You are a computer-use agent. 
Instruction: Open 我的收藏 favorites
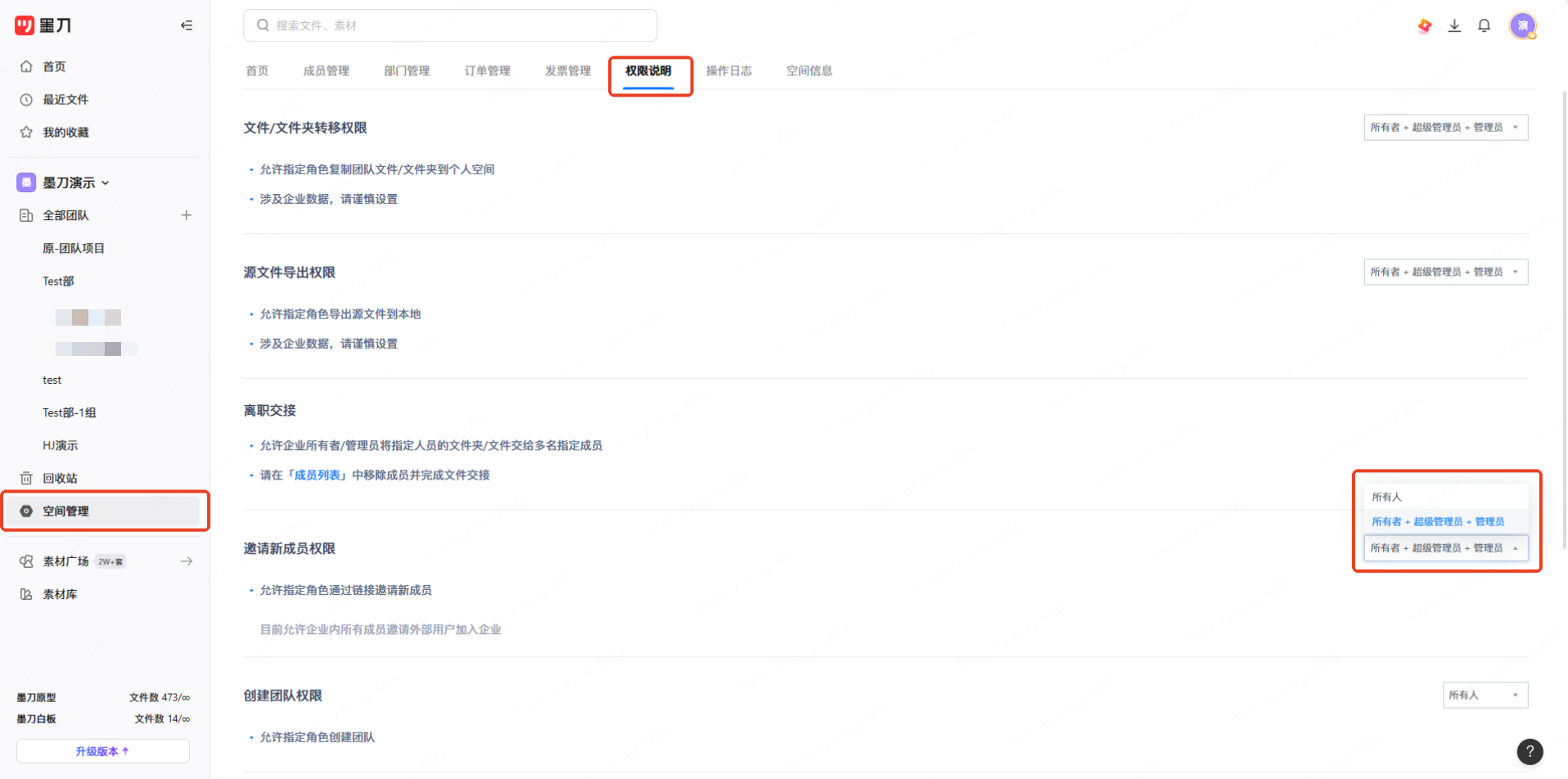pos(65,133)
